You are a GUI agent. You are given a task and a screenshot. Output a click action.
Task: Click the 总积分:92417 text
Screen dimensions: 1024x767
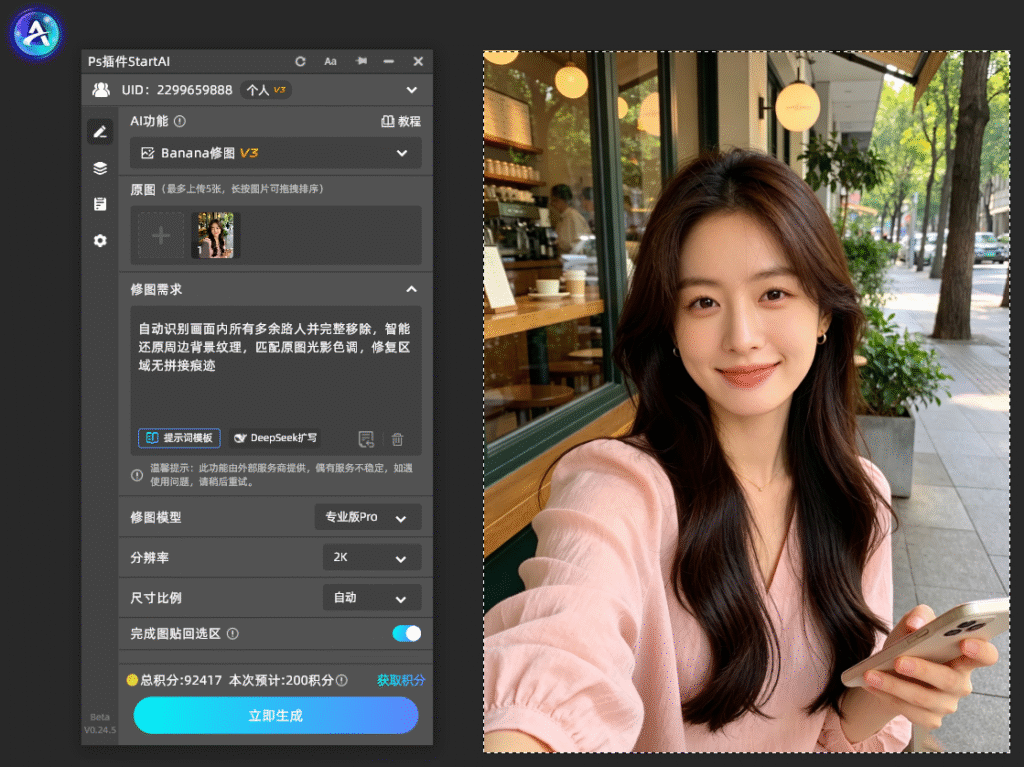click(x=181, y=680)
